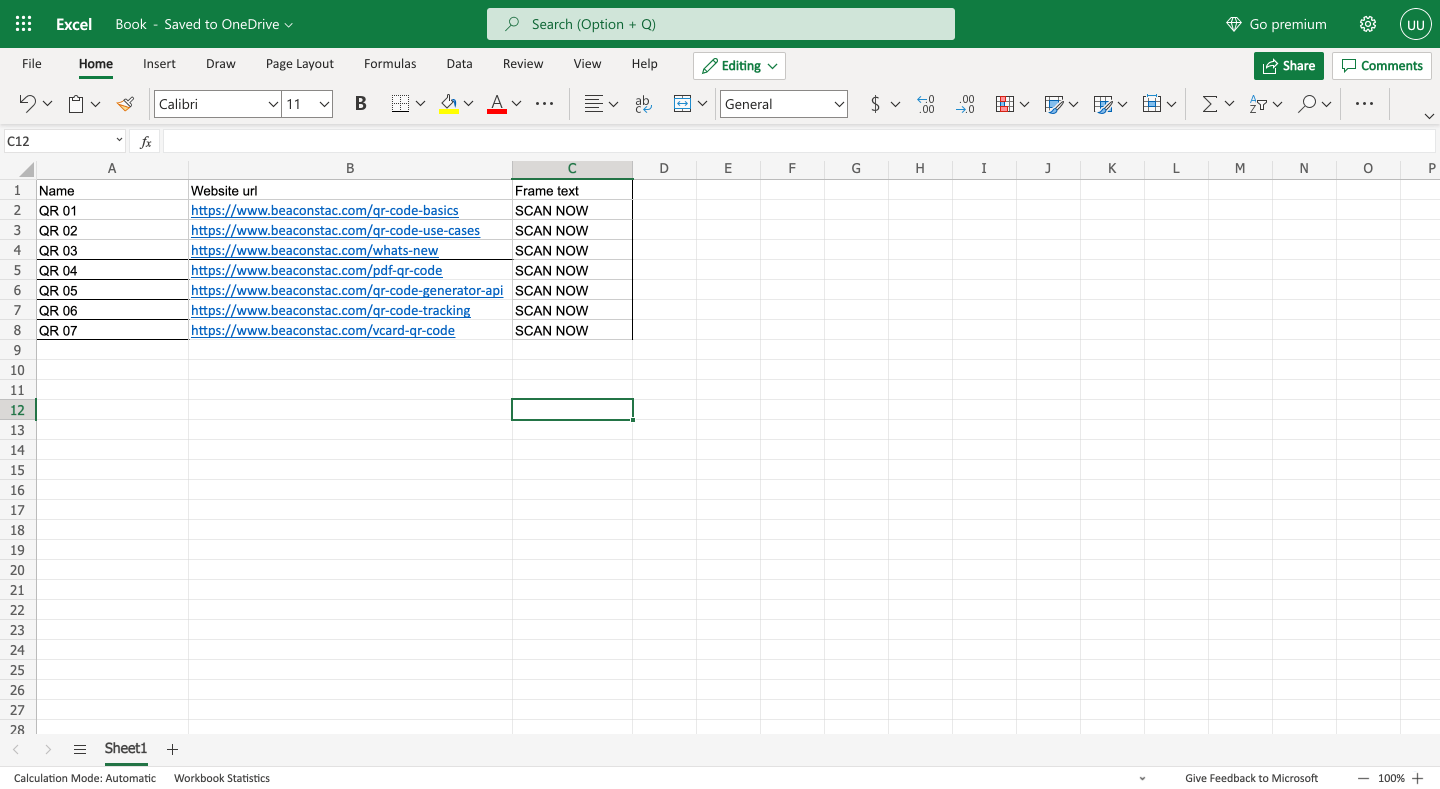1440x789 pixels.
Task: Click the Share button
Action: pos(1288,65)
